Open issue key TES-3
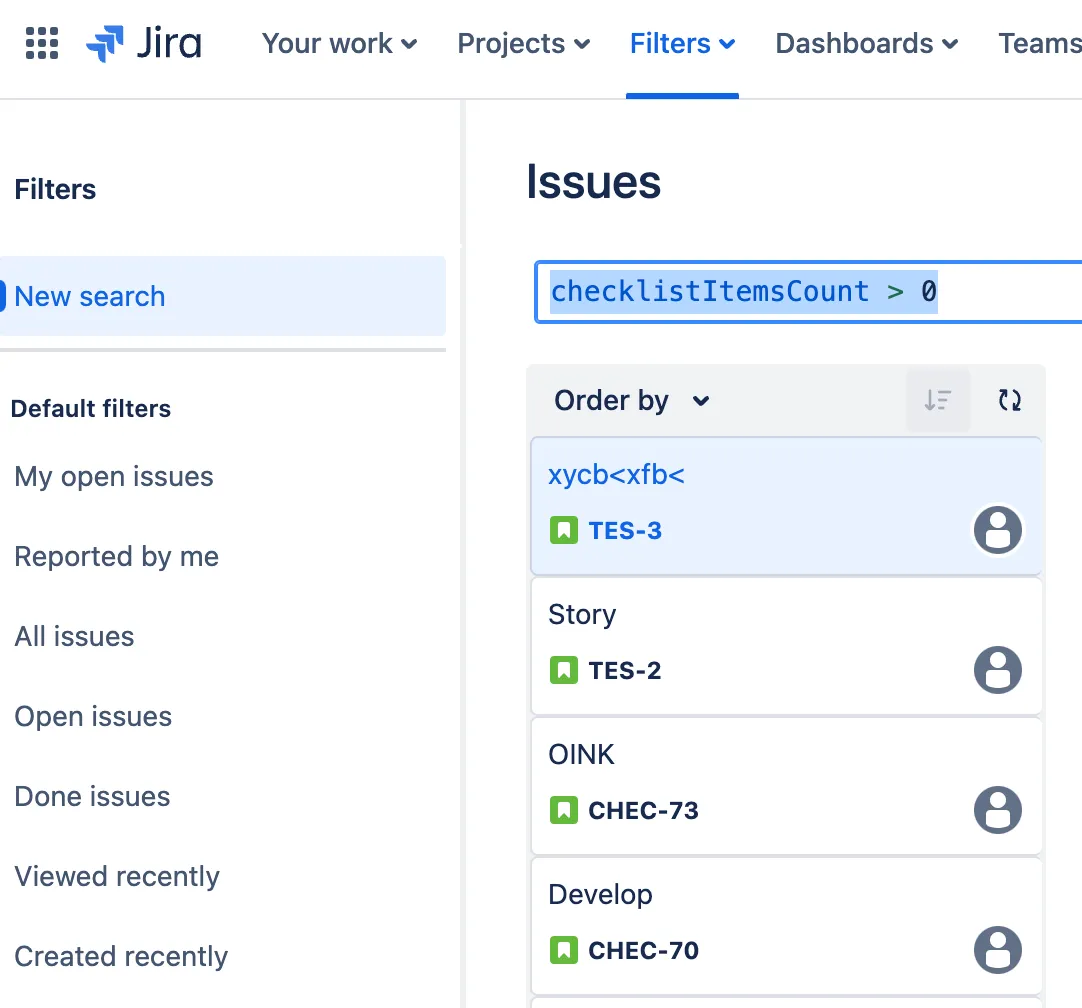Screen dimensions: 1082x1008 (x=624, y=531)
